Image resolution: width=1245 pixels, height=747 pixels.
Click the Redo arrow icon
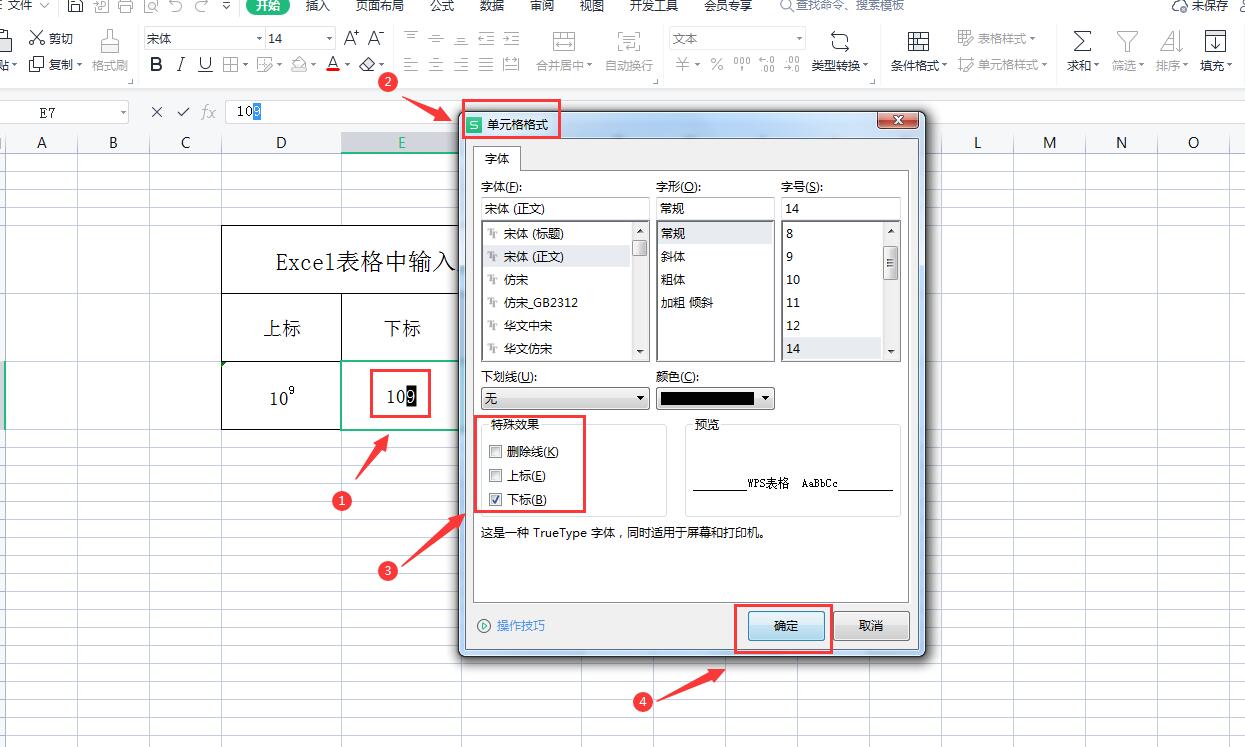click(x=201, y=6)
